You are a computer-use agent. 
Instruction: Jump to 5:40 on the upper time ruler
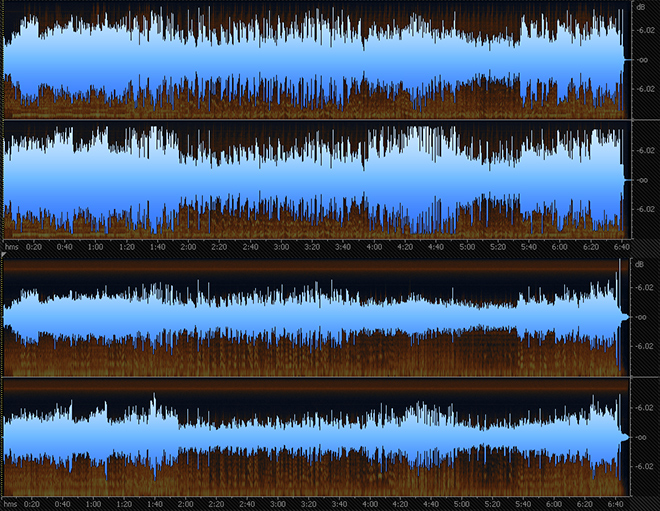(529, 247)
